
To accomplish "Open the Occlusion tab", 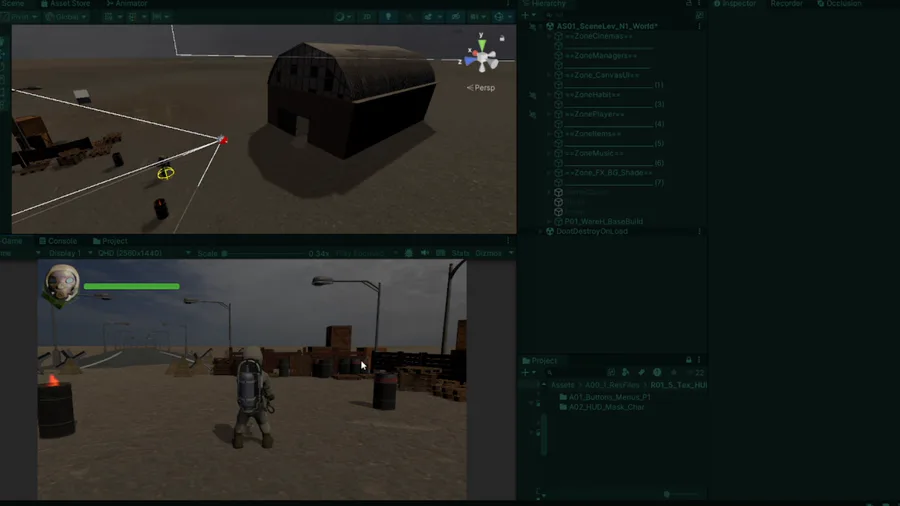I will point(839,3).
